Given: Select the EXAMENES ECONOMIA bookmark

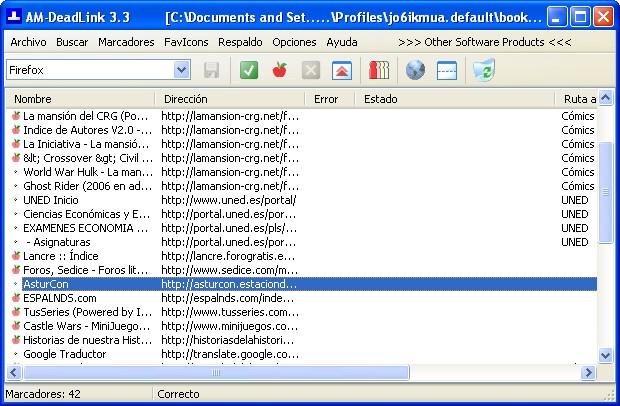Looking at the screenshot, I should pos(85,228).
